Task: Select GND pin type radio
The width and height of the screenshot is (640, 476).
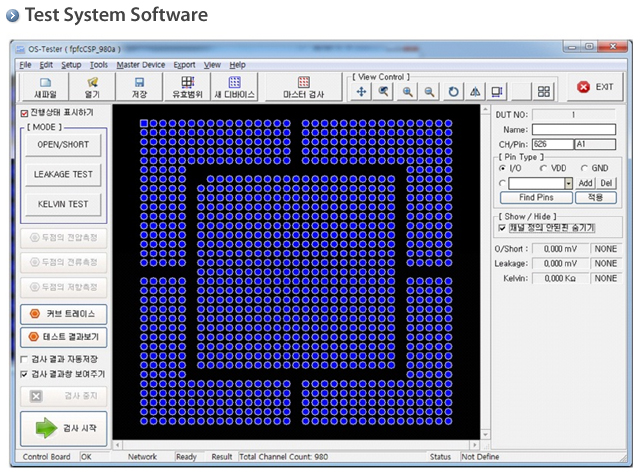Action: [584, 168]
